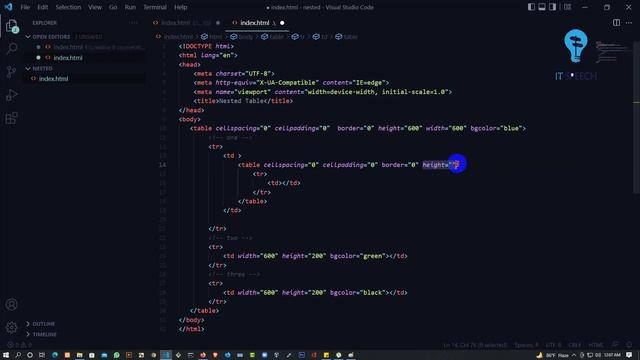The image size is (640, 360).
Task: Open the Run menu
Action: pyautogui.click(x=130, y=7)
